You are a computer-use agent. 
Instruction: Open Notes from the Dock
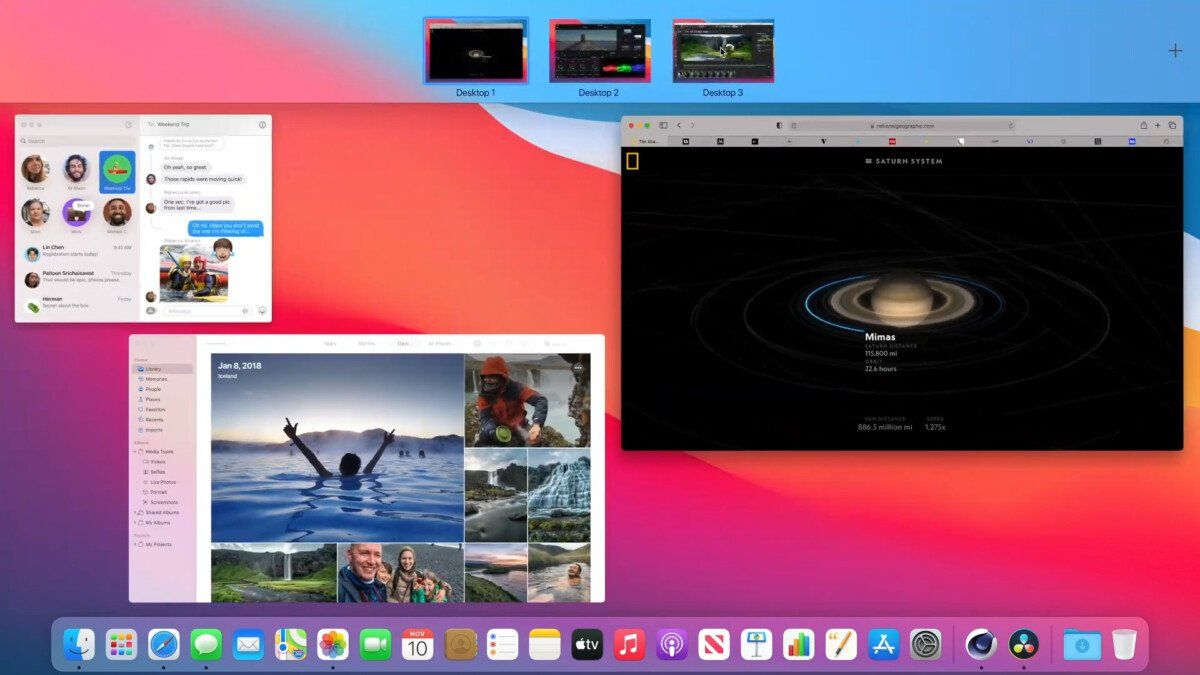[545, 644]
